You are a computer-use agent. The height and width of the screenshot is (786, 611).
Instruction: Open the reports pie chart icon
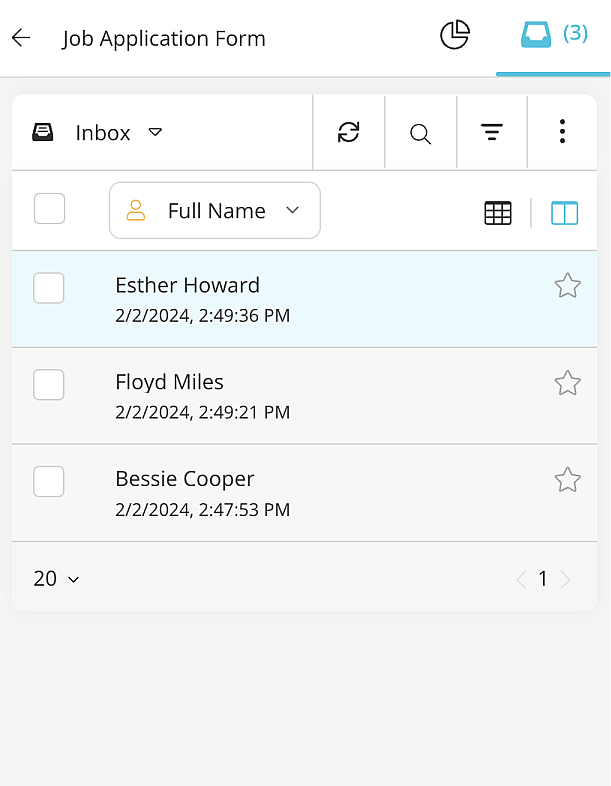[455, 35]
